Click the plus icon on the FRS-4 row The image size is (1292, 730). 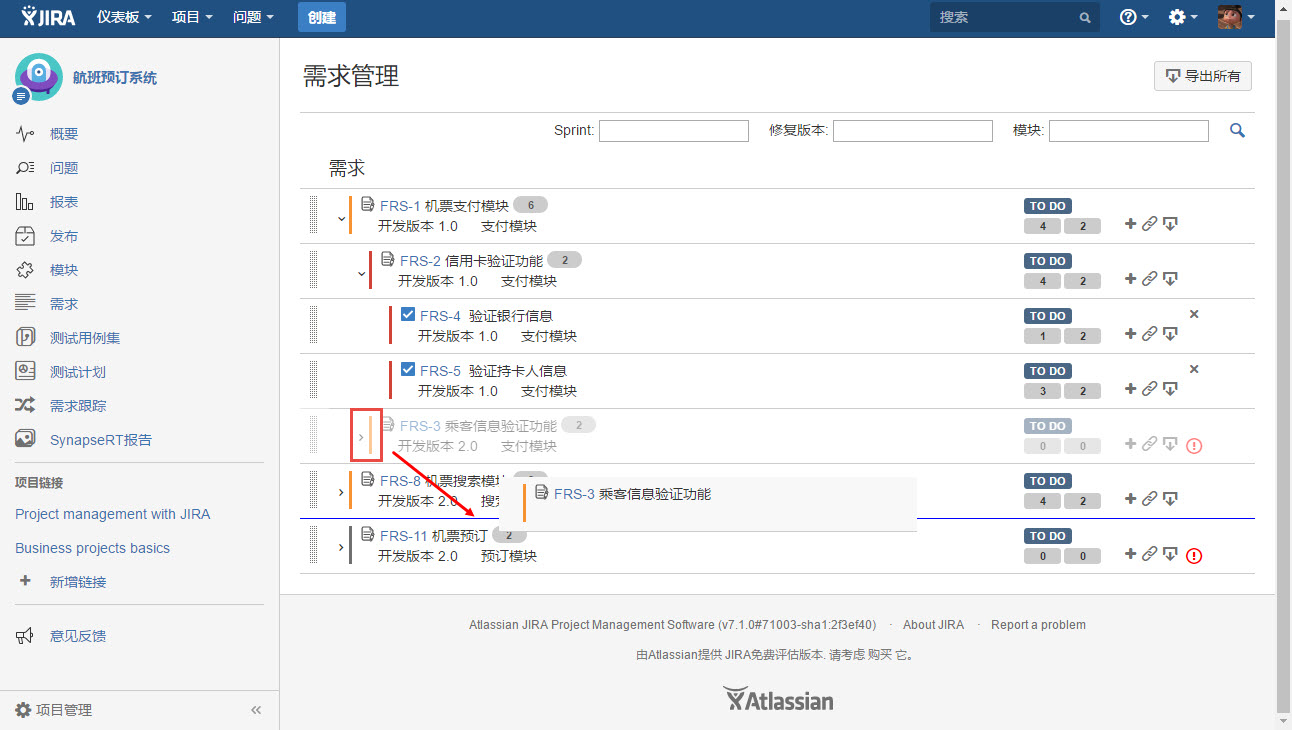(x=1130, y=334)
